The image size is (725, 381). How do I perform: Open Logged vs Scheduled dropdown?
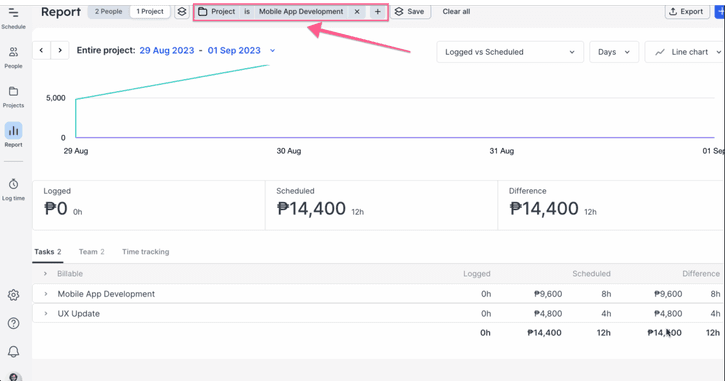pos(510,52)
